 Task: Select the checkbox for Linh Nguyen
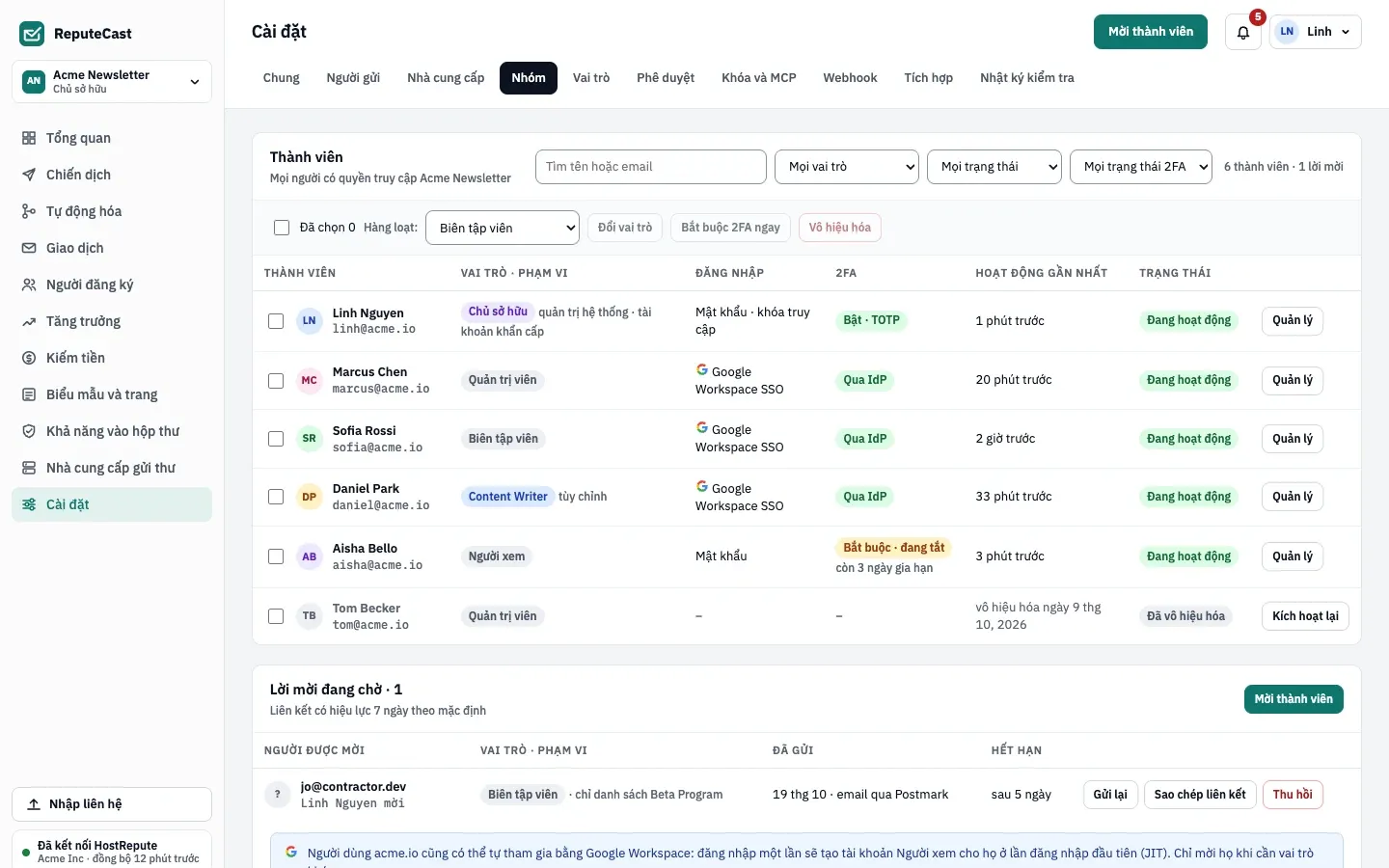[x=276, y=321]
